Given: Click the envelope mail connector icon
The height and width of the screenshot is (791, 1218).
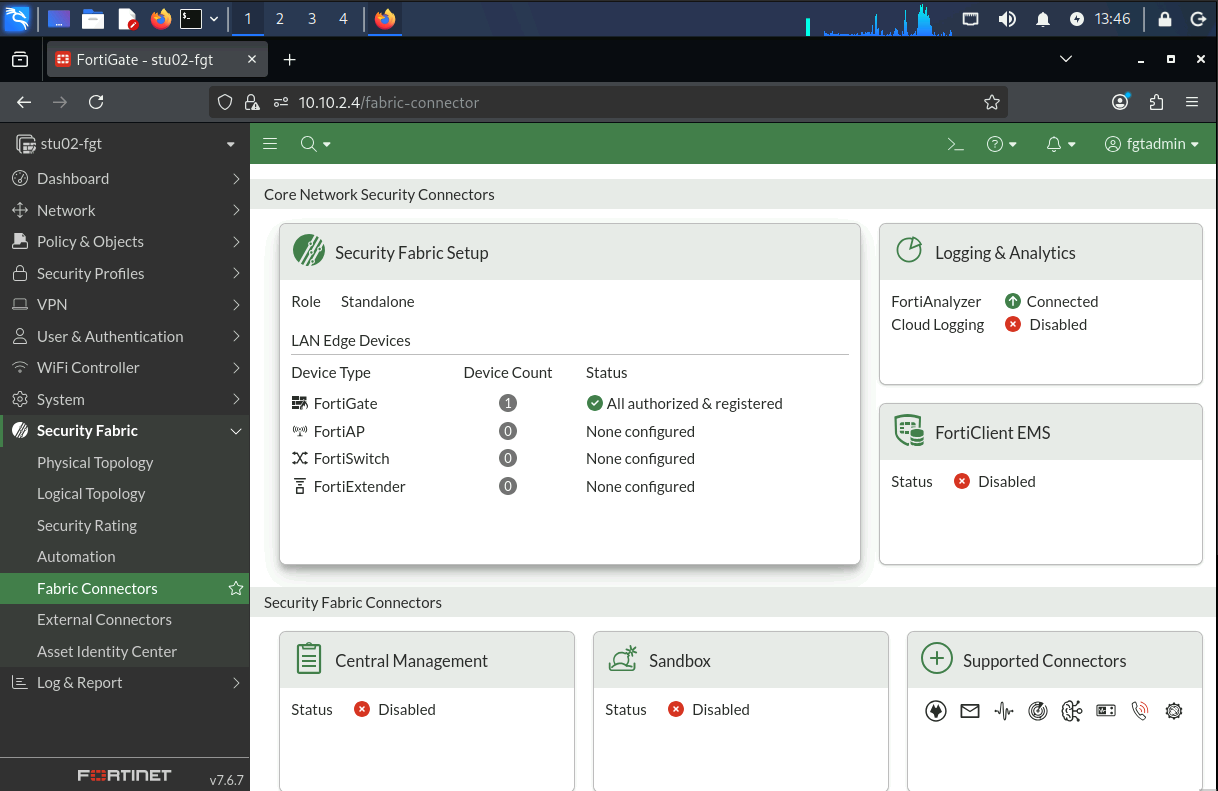Looking at the screenshot, I should point(969,711).
